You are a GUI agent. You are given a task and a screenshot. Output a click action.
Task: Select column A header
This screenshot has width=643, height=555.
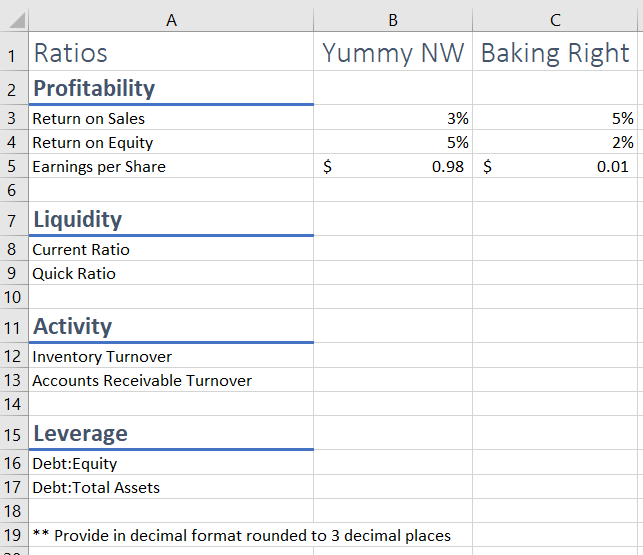pos(171,20)
